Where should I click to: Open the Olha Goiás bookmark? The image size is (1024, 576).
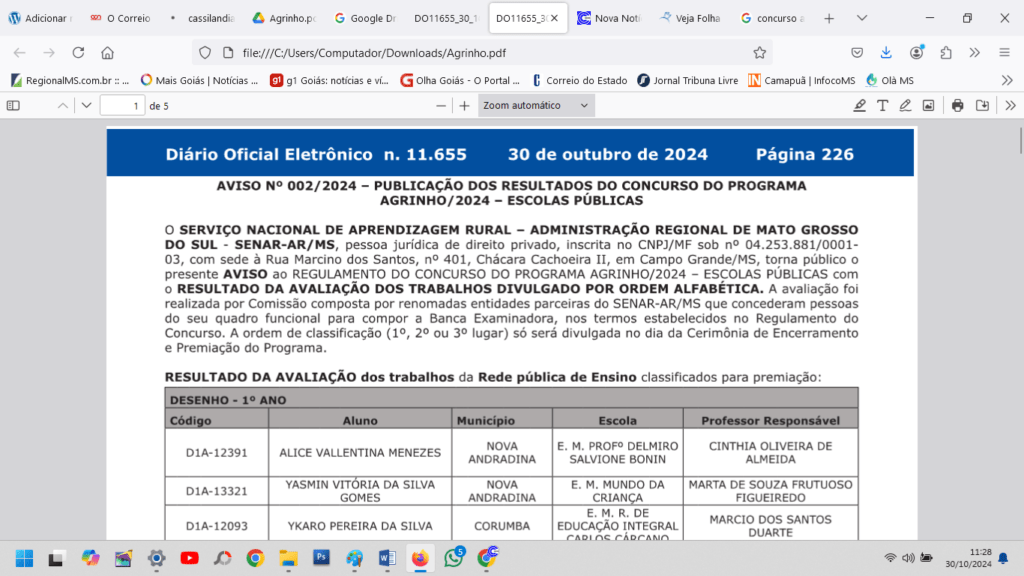(460, 80)
